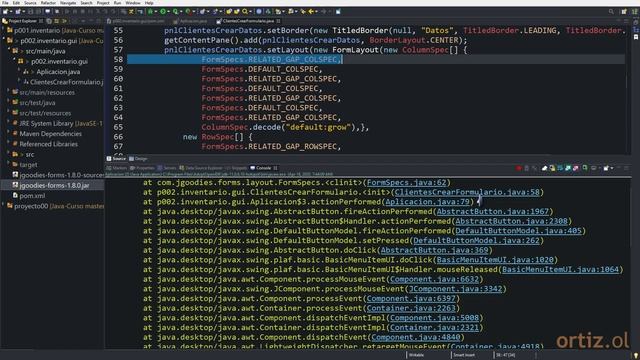
Task: Open the Window menu
Action: click(133, 3)
